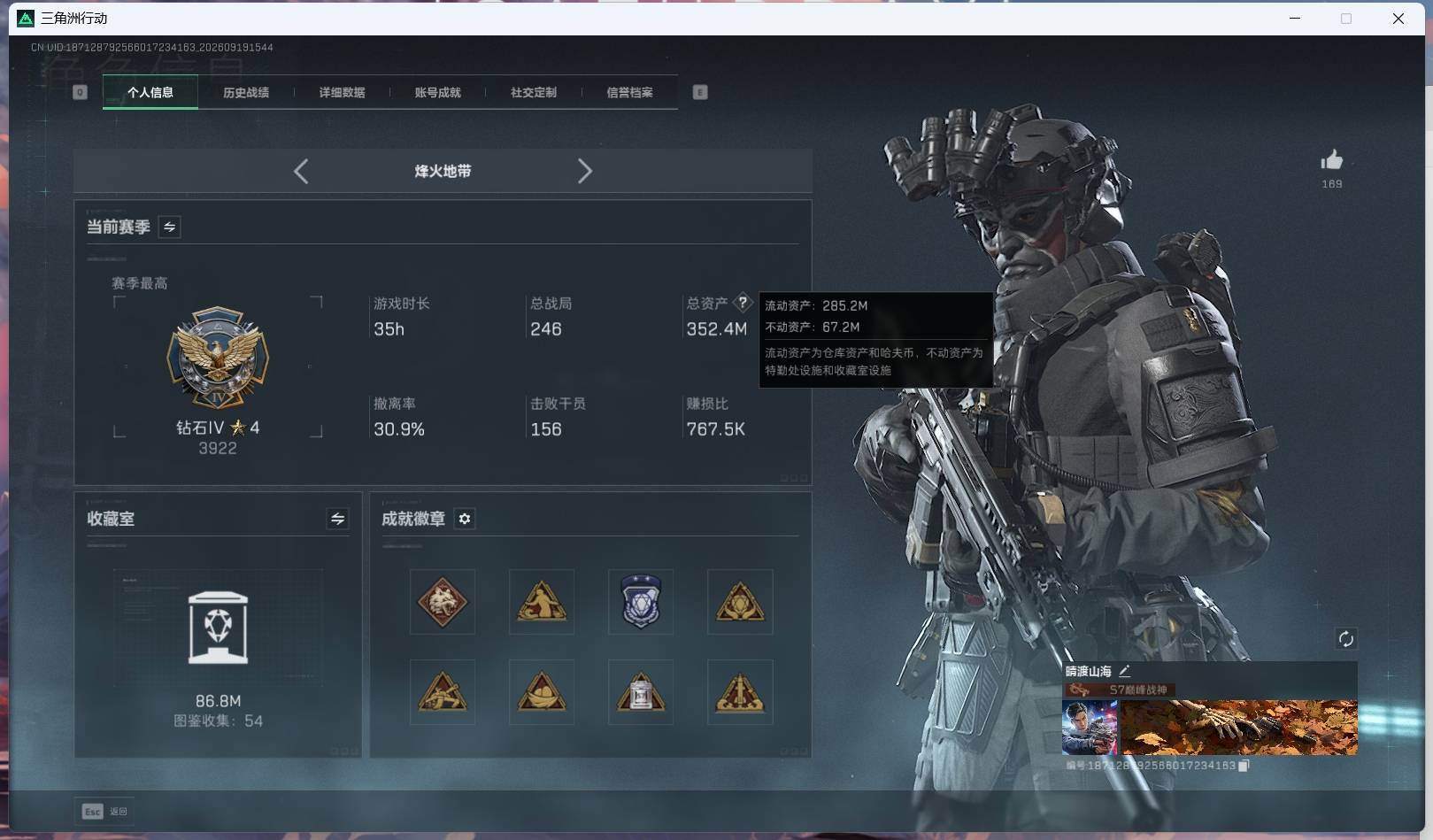Go to the 账号成就 tab
1433x840 pixels.
tap(437, 92)
